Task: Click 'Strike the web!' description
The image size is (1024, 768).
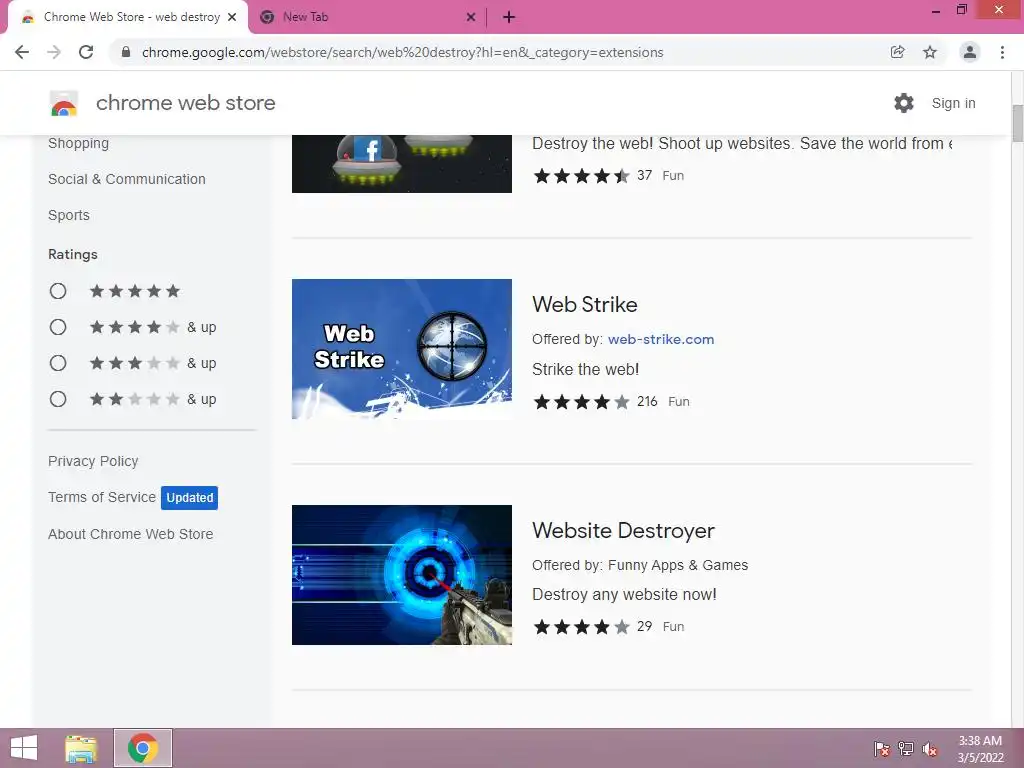Action: [x=585, y=369]
